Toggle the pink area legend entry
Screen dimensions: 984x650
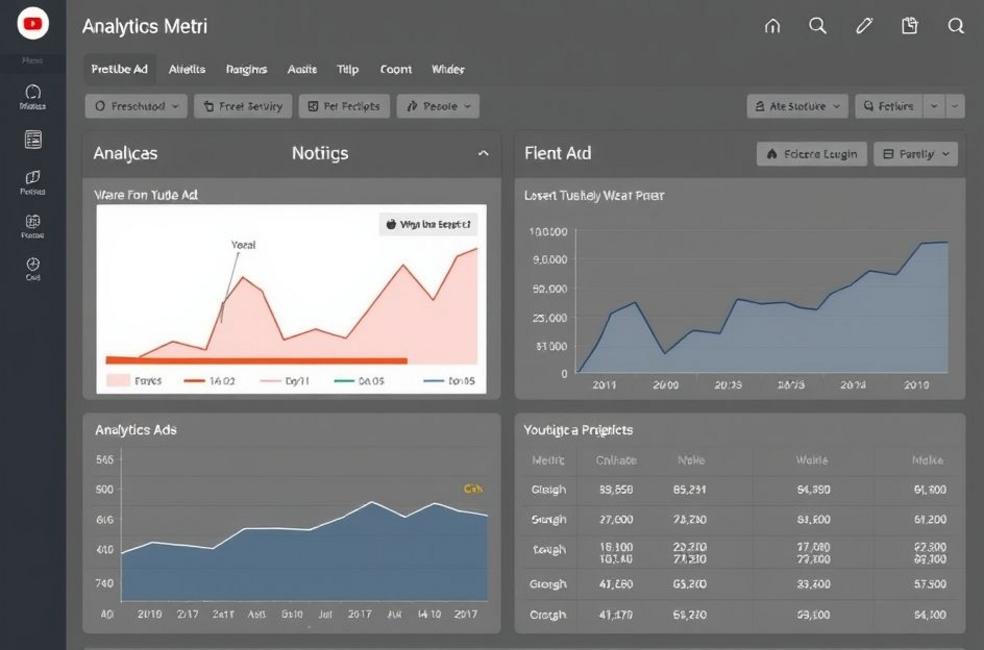coord(133,381)
